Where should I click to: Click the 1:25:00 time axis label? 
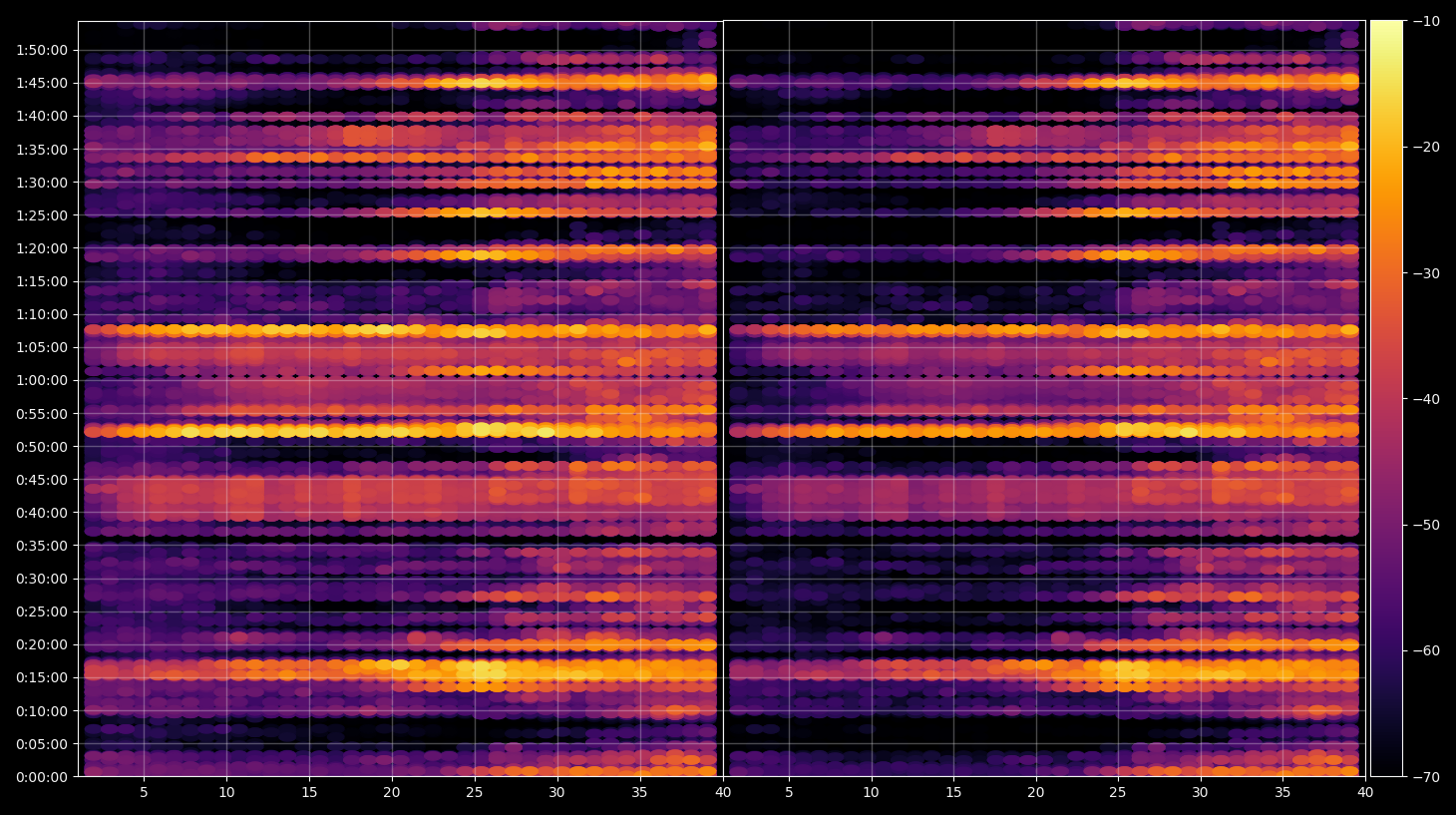(x=42, y=215)
